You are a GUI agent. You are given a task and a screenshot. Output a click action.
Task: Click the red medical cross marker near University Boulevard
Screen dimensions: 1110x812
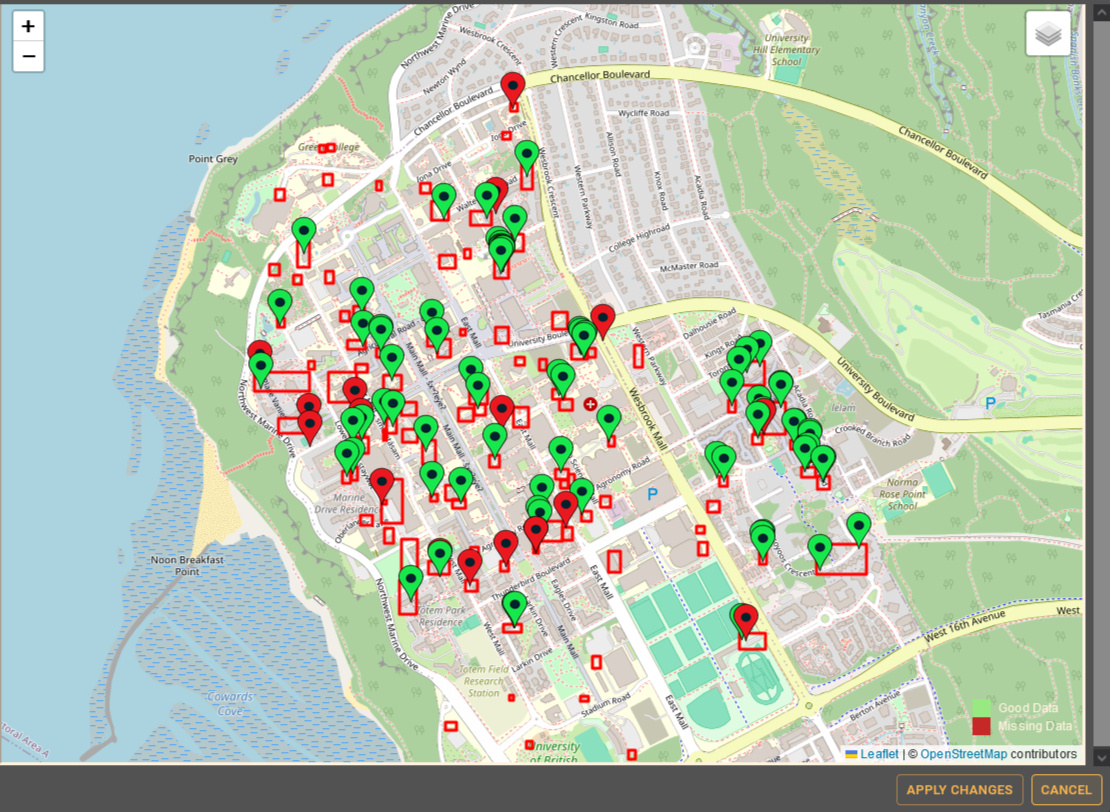pos(589,404)
